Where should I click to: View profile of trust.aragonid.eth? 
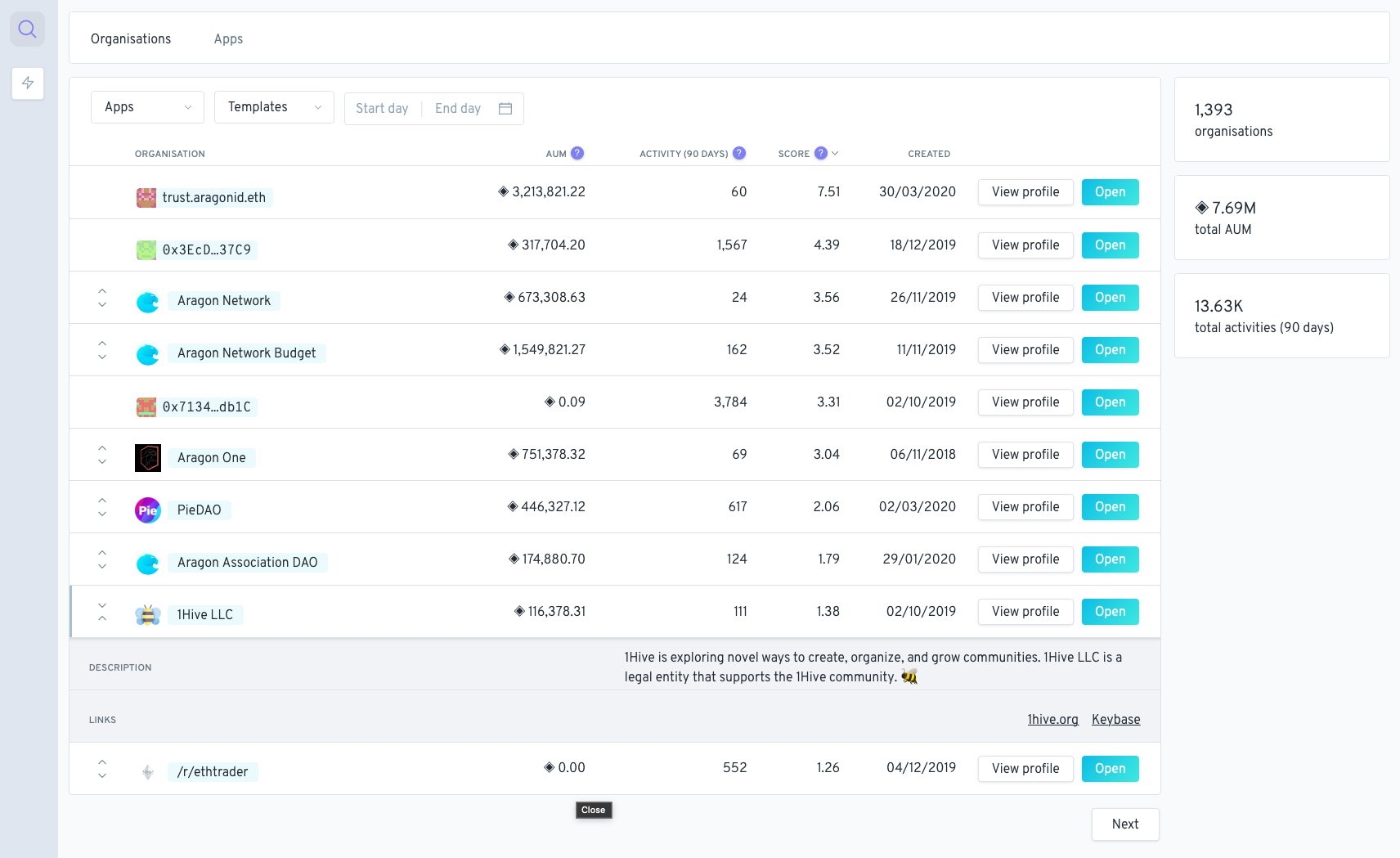click(1025, 192)
